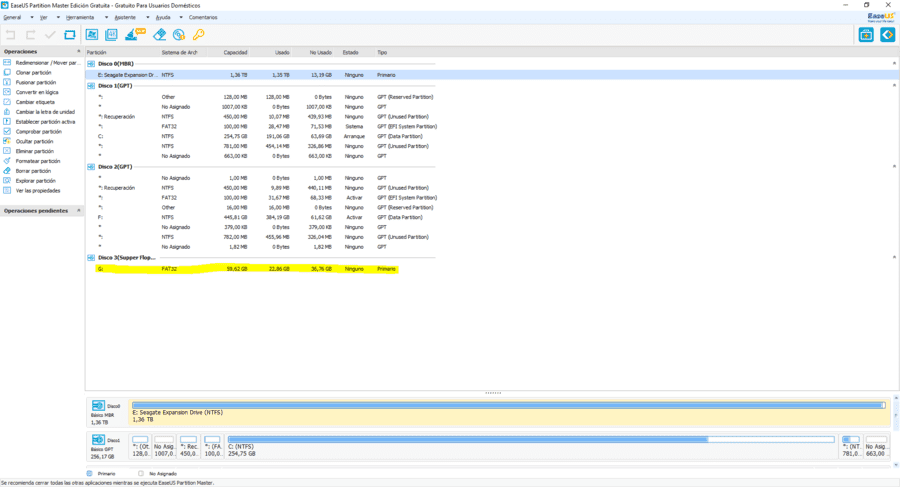900x487 pixels.
Task: Click the Undo arrow in the toolbar
Action: [10, 34]
